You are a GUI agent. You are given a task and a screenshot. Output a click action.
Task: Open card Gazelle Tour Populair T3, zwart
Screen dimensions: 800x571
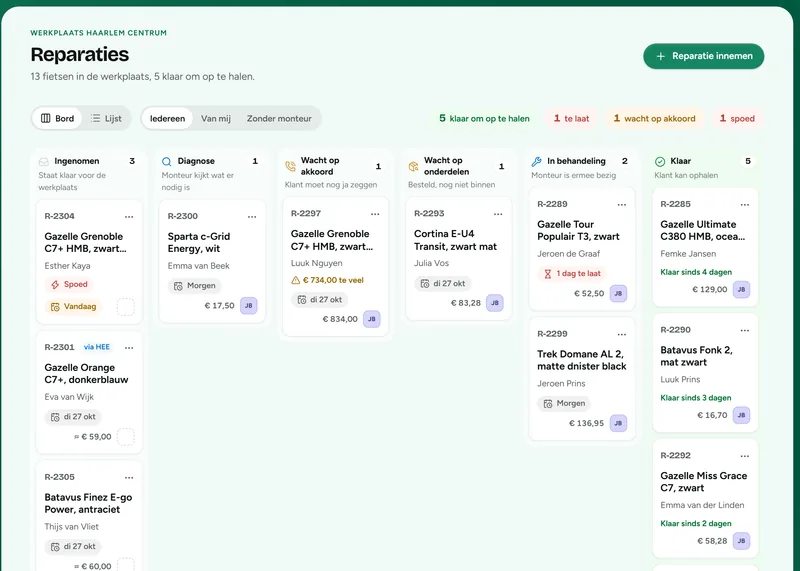[582, 250]
